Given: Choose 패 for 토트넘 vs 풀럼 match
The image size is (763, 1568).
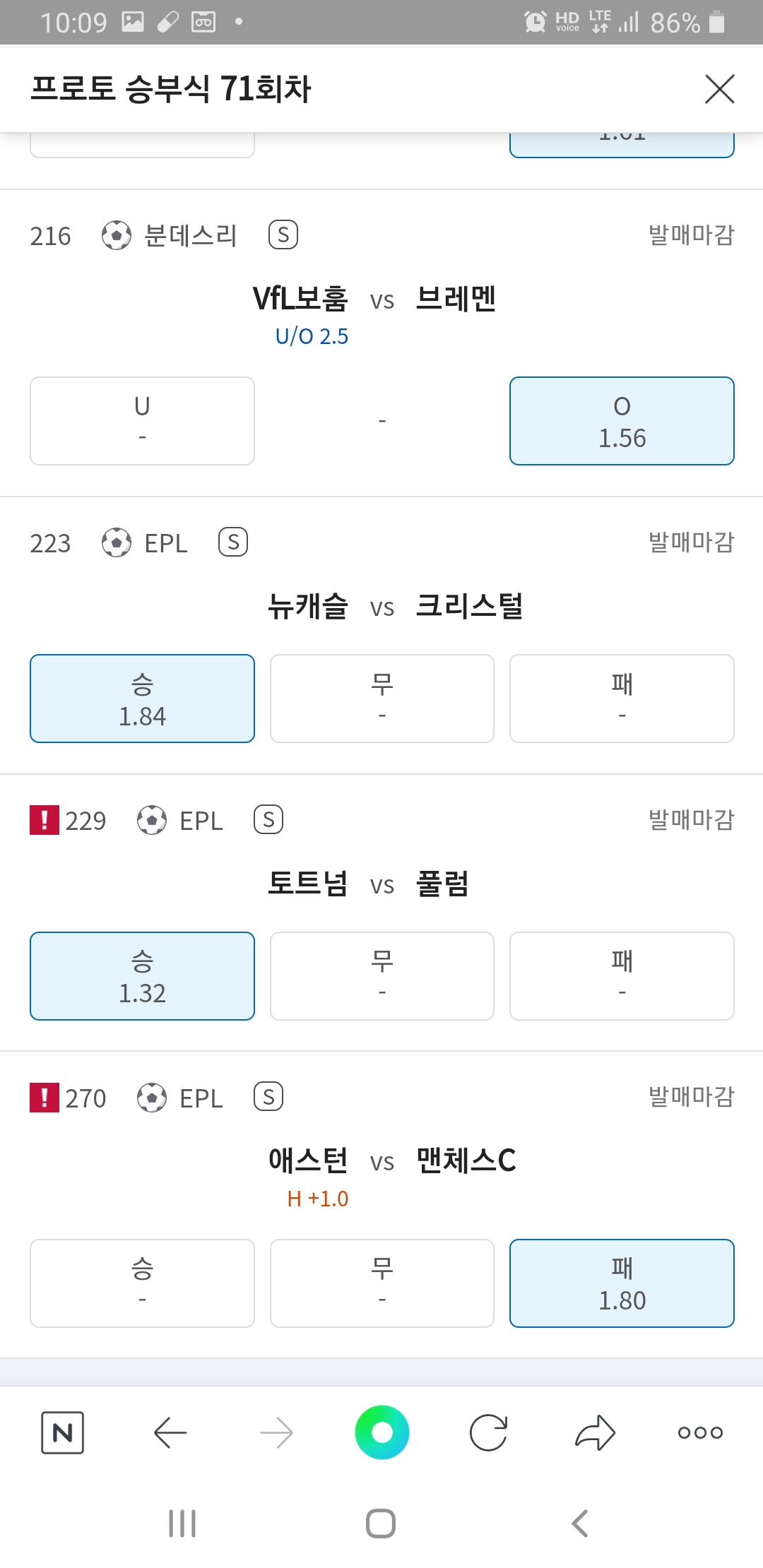Looking at the screenshot, I should pyautogui.click(x=622, y=976).
